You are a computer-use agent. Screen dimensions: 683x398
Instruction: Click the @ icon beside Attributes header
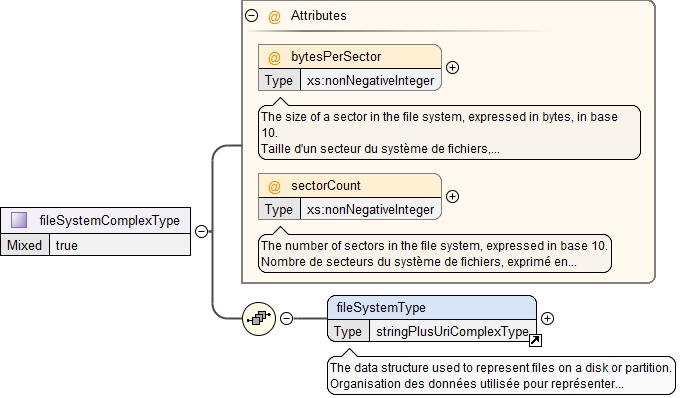(274, 17)
